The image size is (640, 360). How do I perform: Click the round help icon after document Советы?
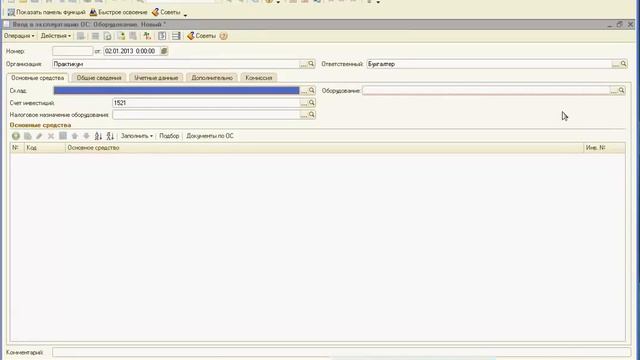pyautogui.click(x=223, y=36)
